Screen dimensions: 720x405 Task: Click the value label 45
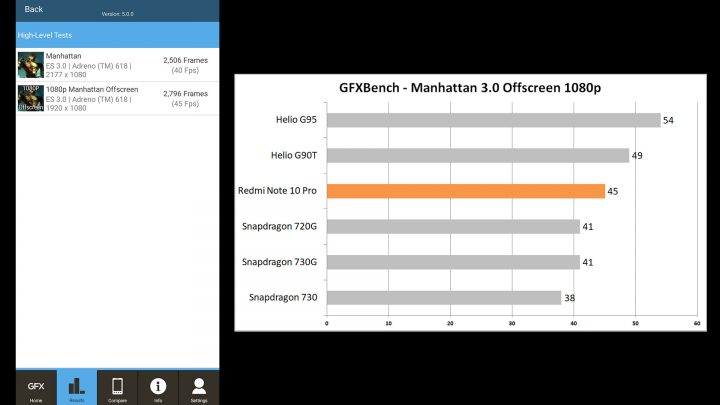(x=613, y=191)
